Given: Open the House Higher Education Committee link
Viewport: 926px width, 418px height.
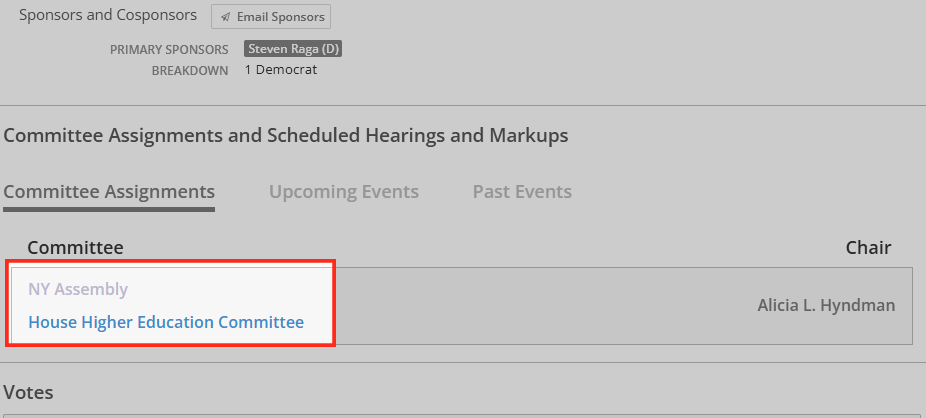Looking at the screenshot, I should coord(166,322).
